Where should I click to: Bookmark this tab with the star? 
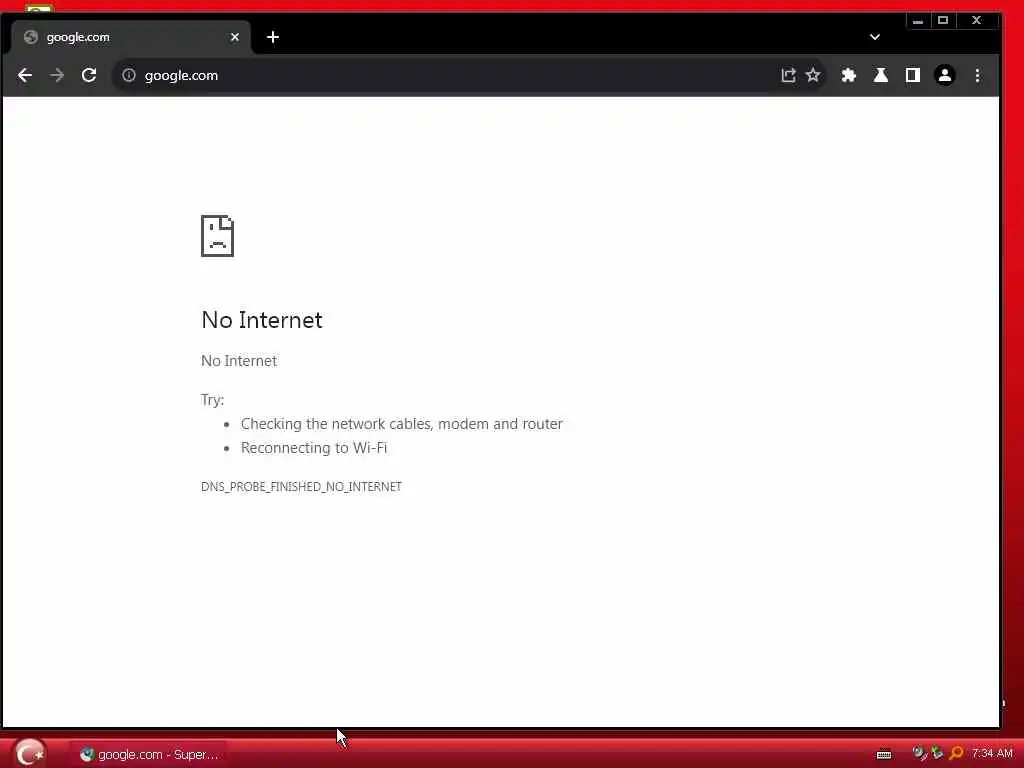(813, 75)
